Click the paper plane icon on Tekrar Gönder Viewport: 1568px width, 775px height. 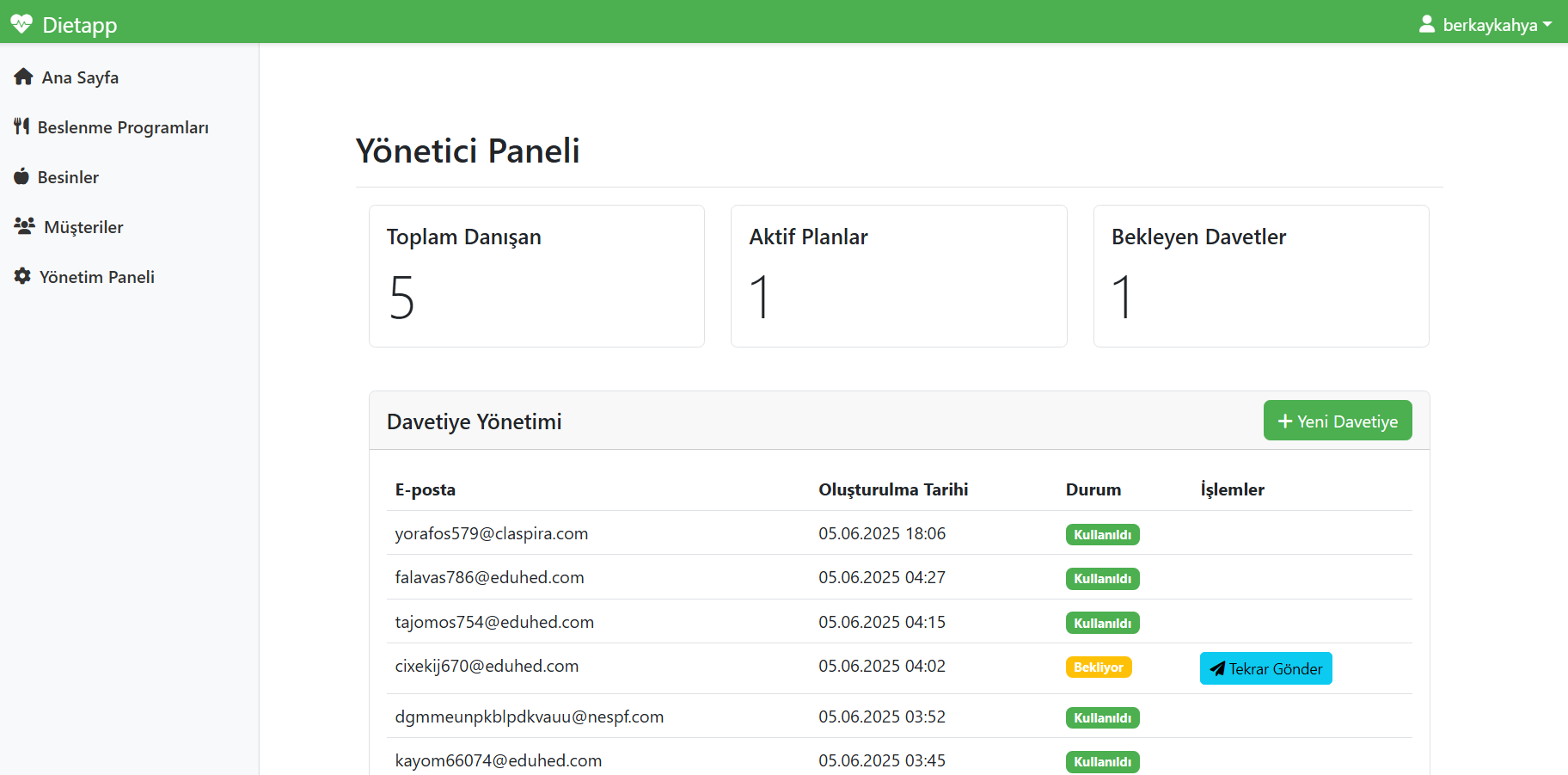click(x=1217, y=668)
